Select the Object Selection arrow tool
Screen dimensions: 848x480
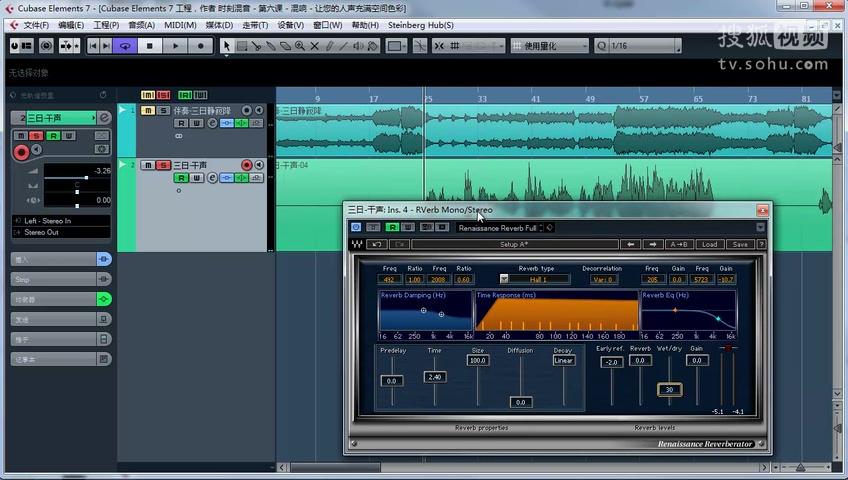pos(227,46)
